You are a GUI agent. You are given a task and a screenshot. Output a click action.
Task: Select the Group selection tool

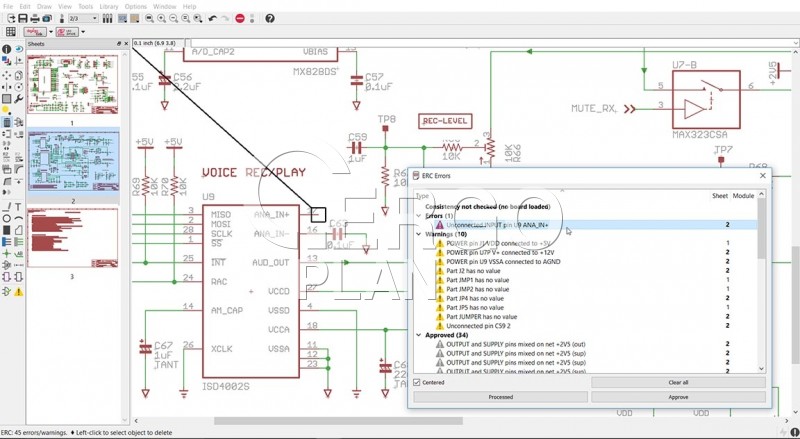point(6,99)
